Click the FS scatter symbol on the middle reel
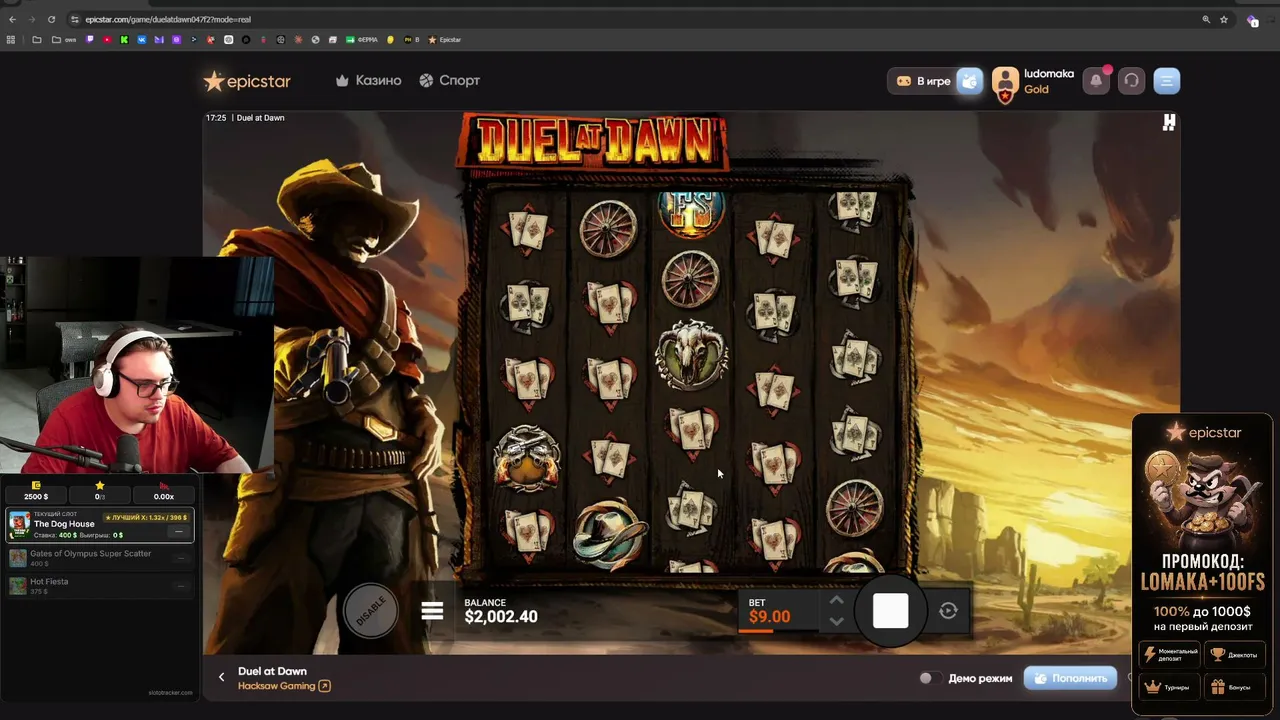This screenshot has height=720, width=1280. (691, 215)
